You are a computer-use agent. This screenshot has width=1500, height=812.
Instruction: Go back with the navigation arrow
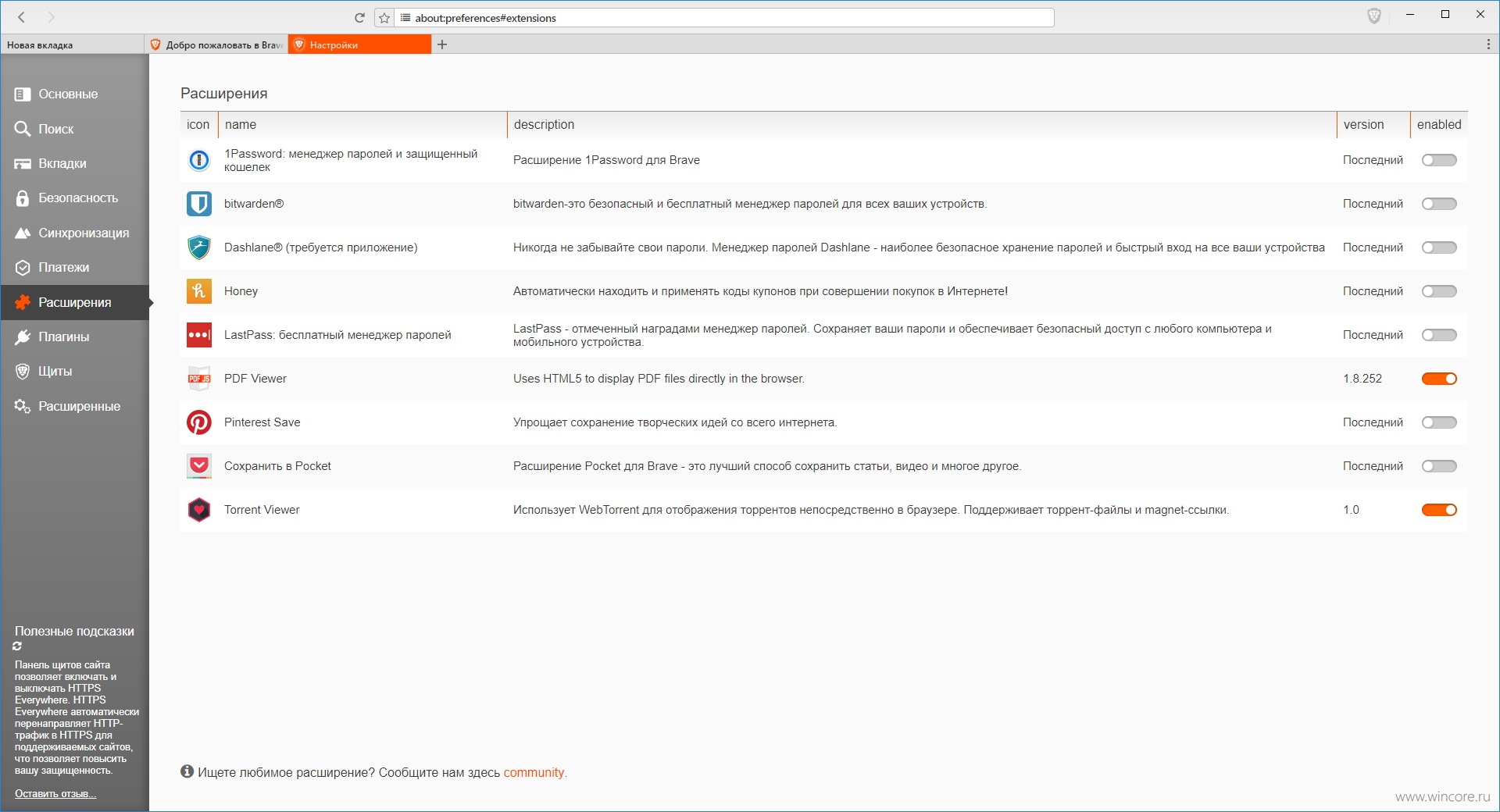[21, 17]
